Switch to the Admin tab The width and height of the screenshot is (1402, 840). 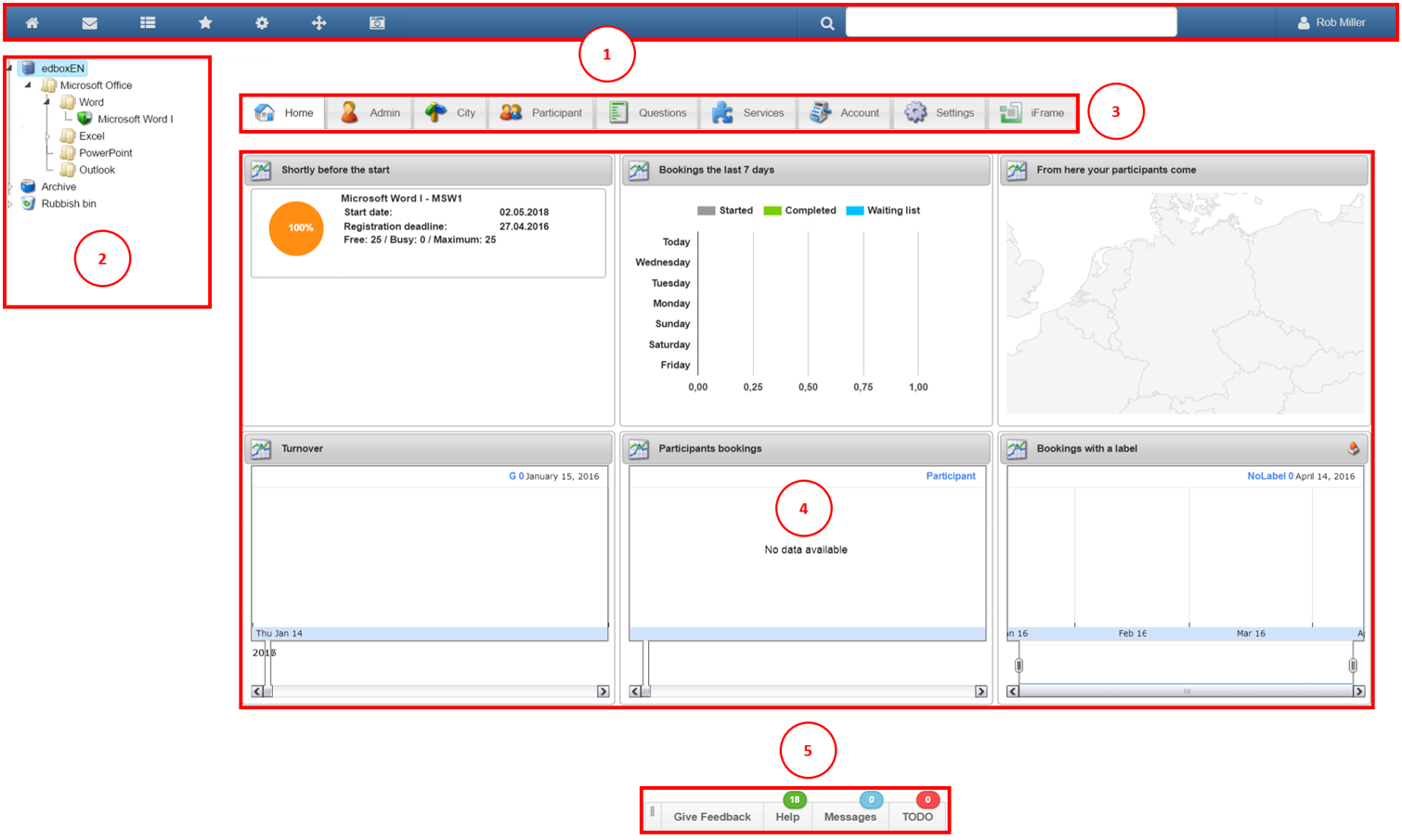pyautogui.click(x=370, y=112)
